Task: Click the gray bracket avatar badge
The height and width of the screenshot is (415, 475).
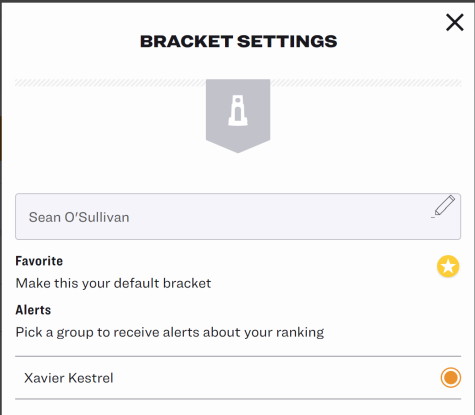Action: 238,116
